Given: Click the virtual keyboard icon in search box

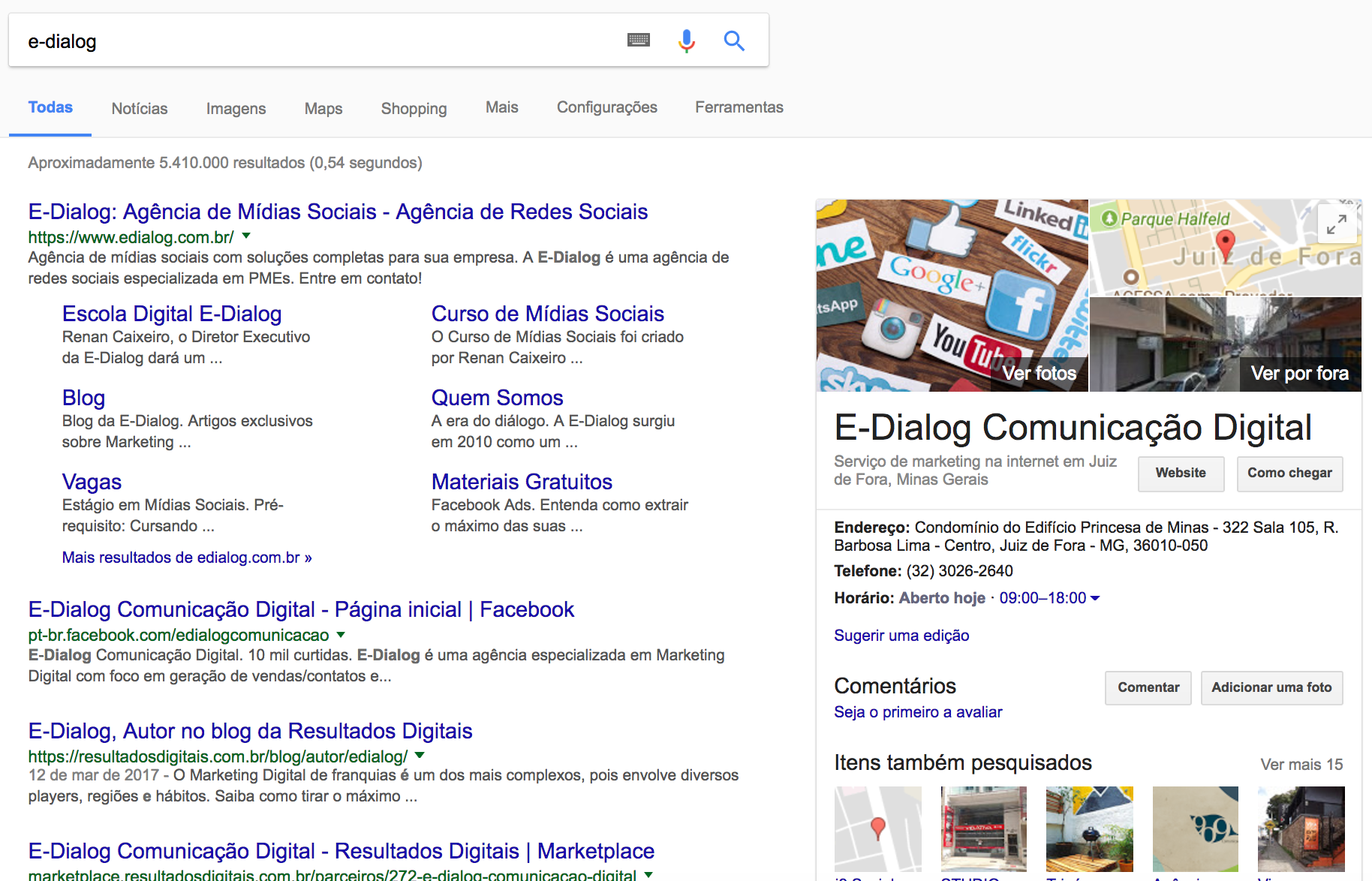Looking at the screenshot, I should click(638, 41).
